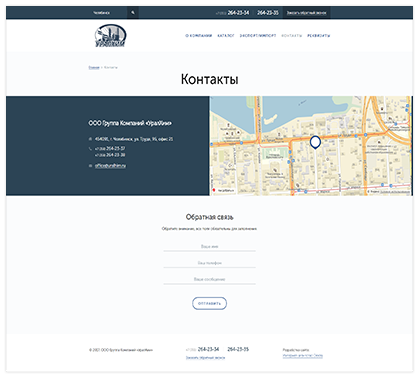The width and height of the screenshot is (419, 379).
Task: Open the "Реквизиты" menu item
Action: (x=319, y=36)
